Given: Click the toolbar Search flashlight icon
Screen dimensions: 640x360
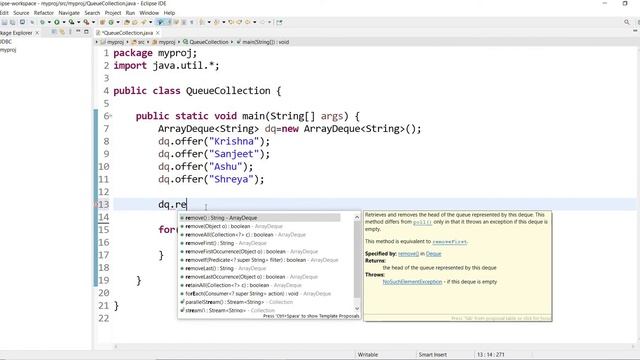Looking at the screenshot, I should tap(143, 22).
